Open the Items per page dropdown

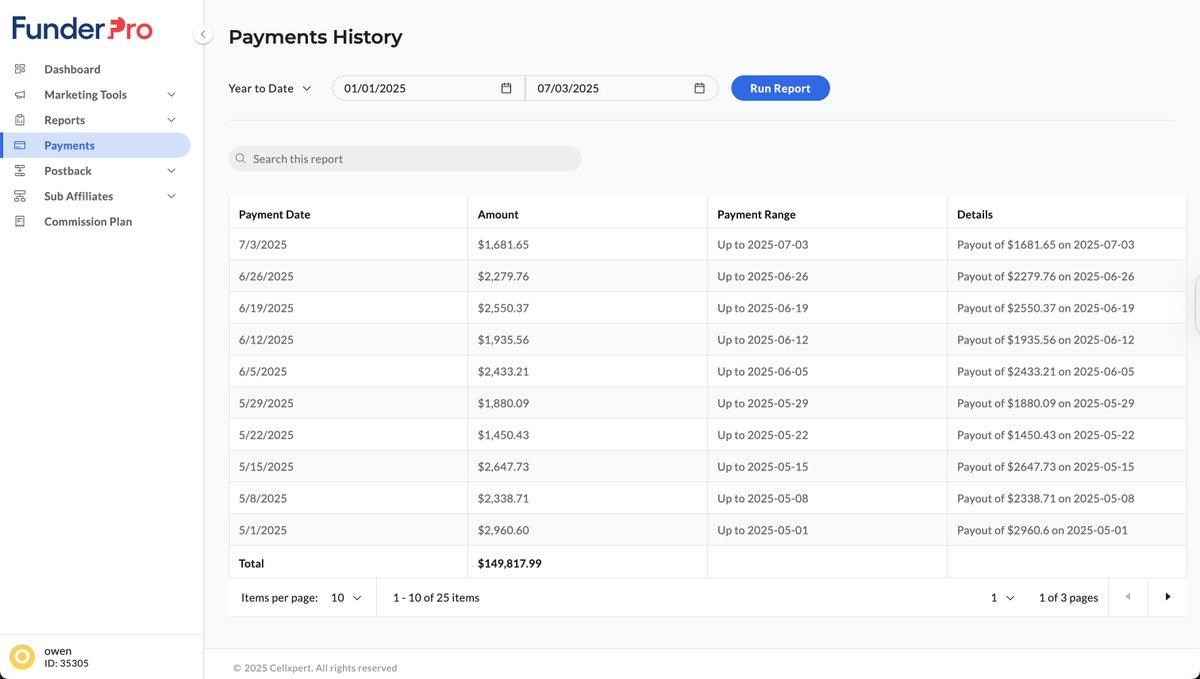click(345, 597)
